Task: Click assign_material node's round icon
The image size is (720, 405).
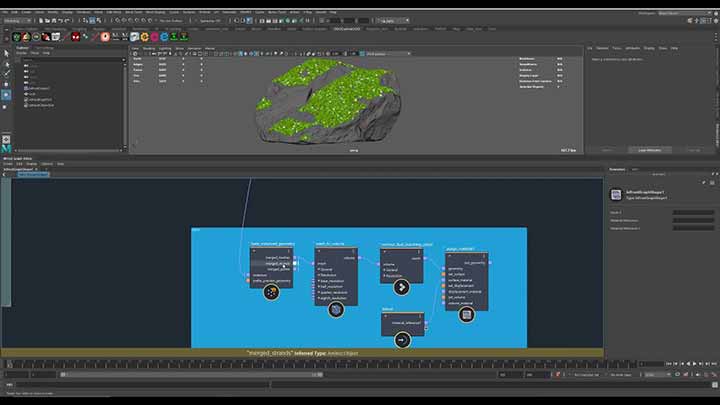Action: coord(467,315)
